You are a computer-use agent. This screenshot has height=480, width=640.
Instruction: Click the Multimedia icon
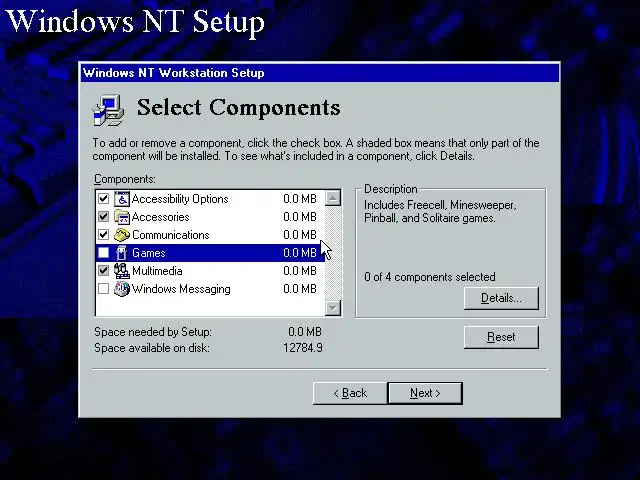pos(122,271)
